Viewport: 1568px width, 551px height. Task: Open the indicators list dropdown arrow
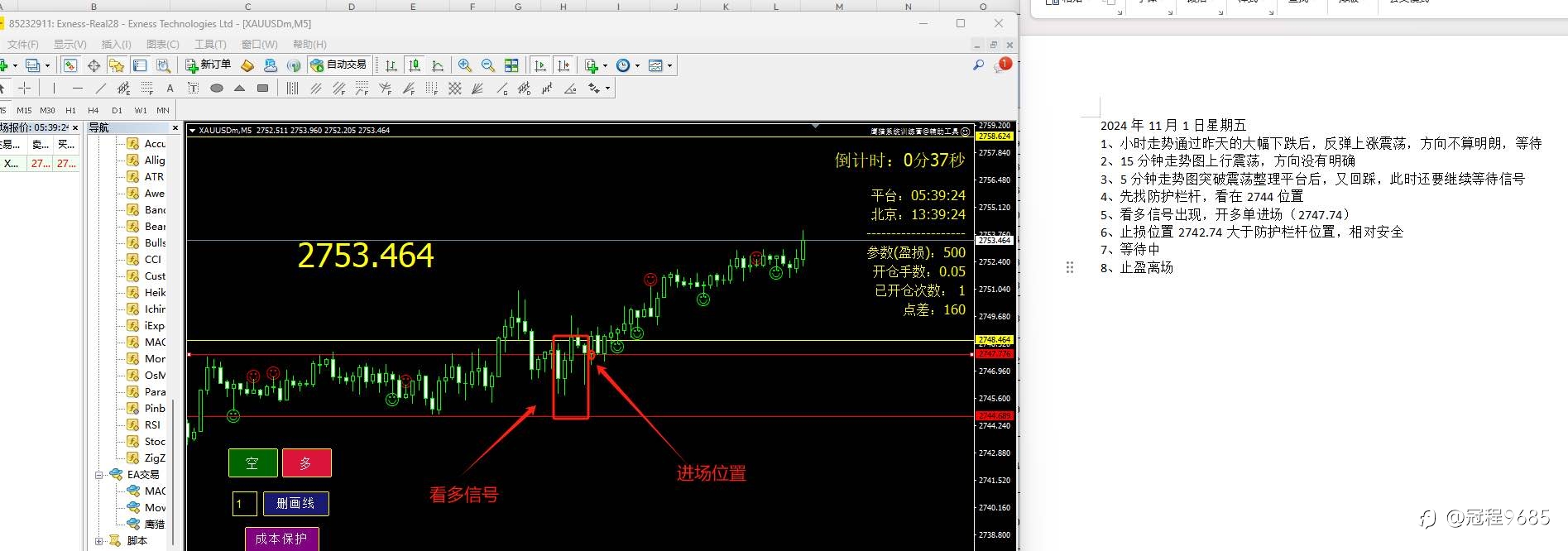tap(605, 65)
